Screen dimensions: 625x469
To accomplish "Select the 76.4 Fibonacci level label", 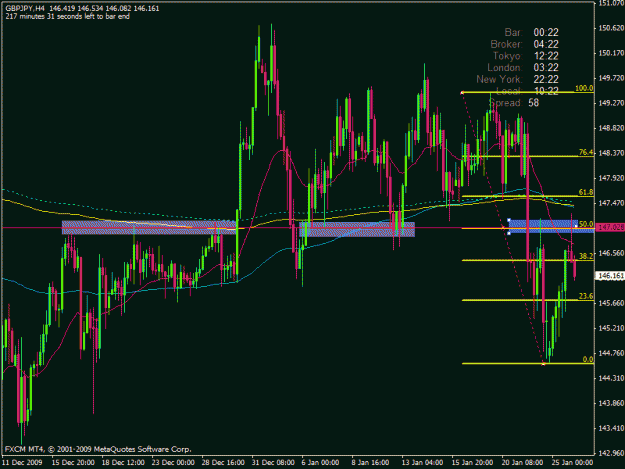I will pos(586,152).
